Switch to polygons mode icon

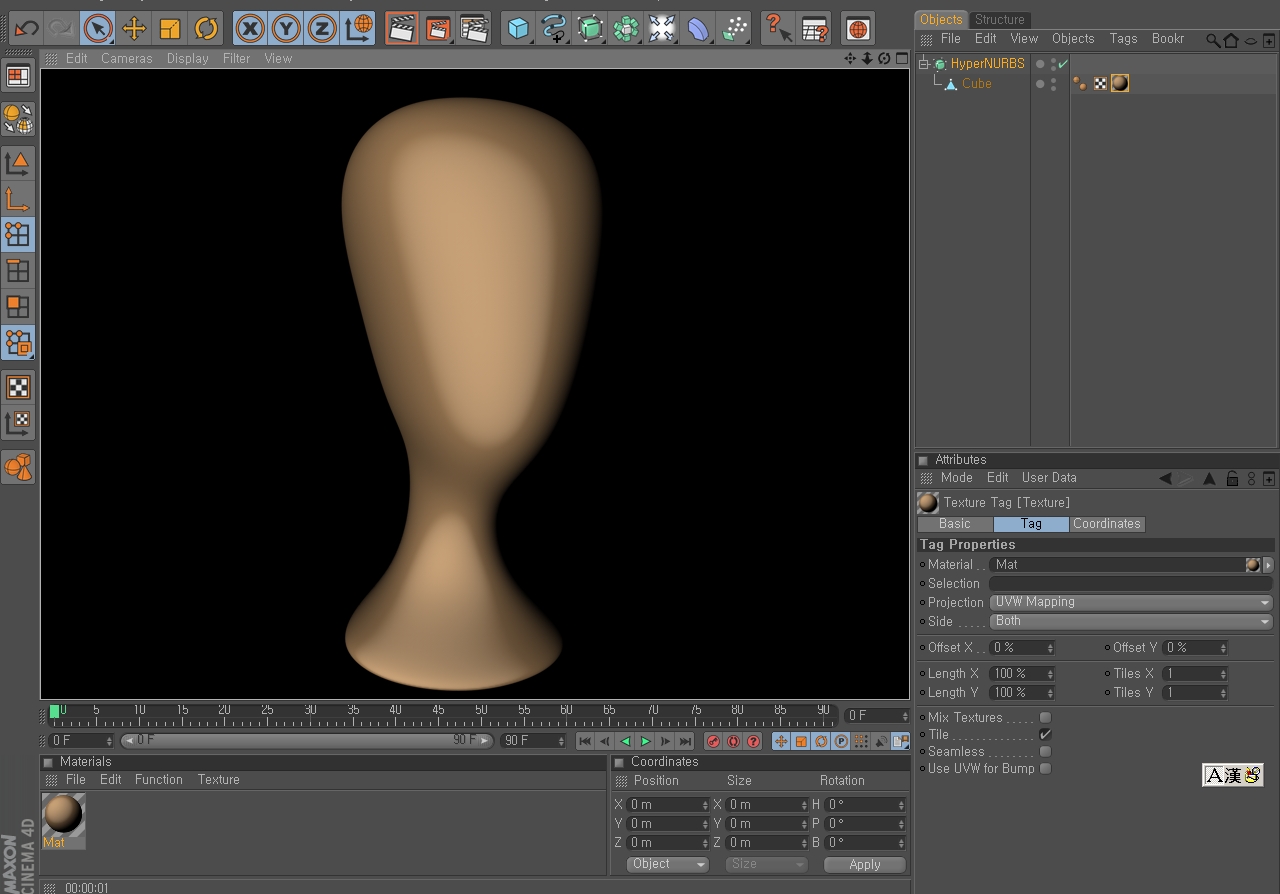pos(18,306)
